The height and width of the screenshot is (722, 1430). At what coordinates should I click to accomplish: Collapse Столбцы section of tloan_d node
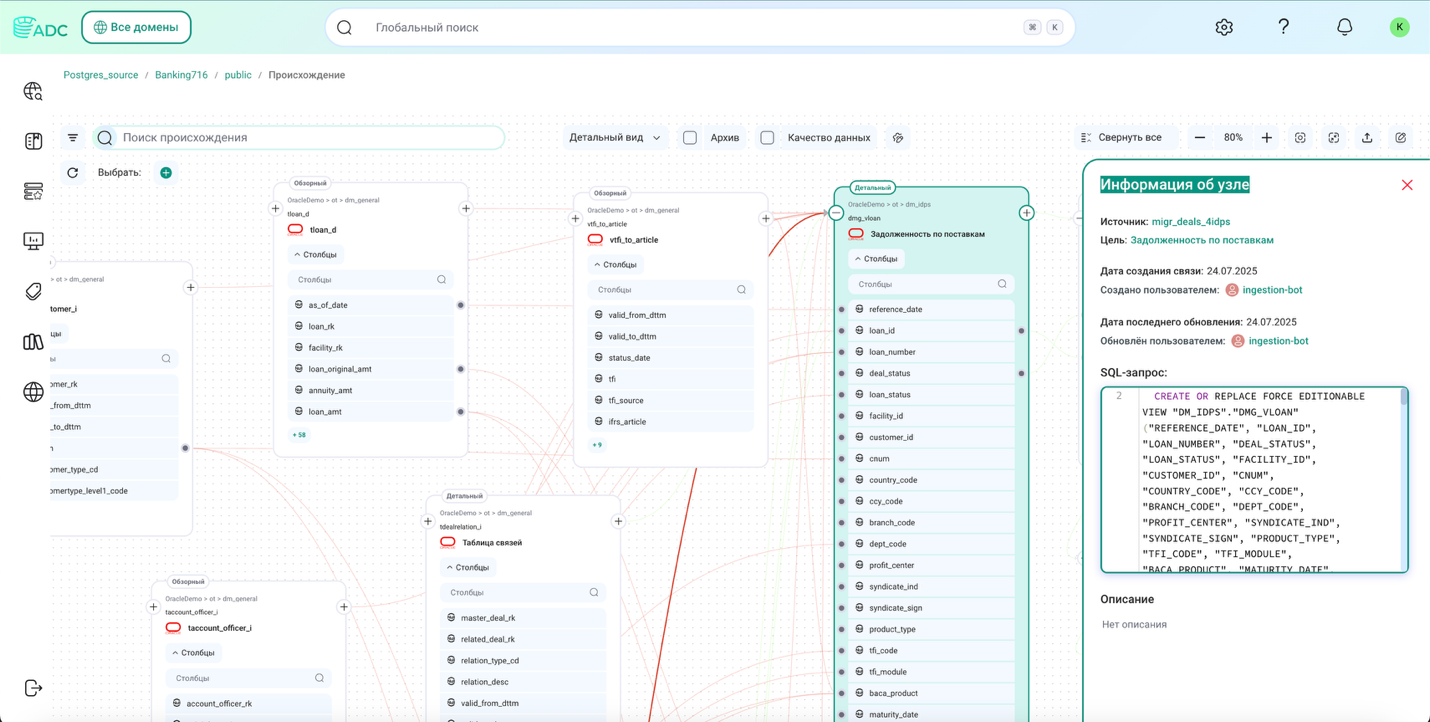(315, 255)
